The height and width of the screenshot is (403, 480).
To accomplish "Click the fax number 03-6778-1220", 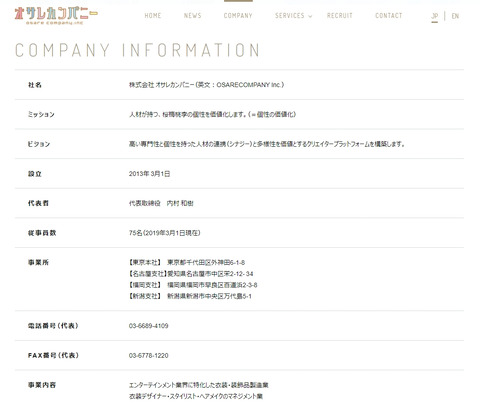I will tap(148, 355).
